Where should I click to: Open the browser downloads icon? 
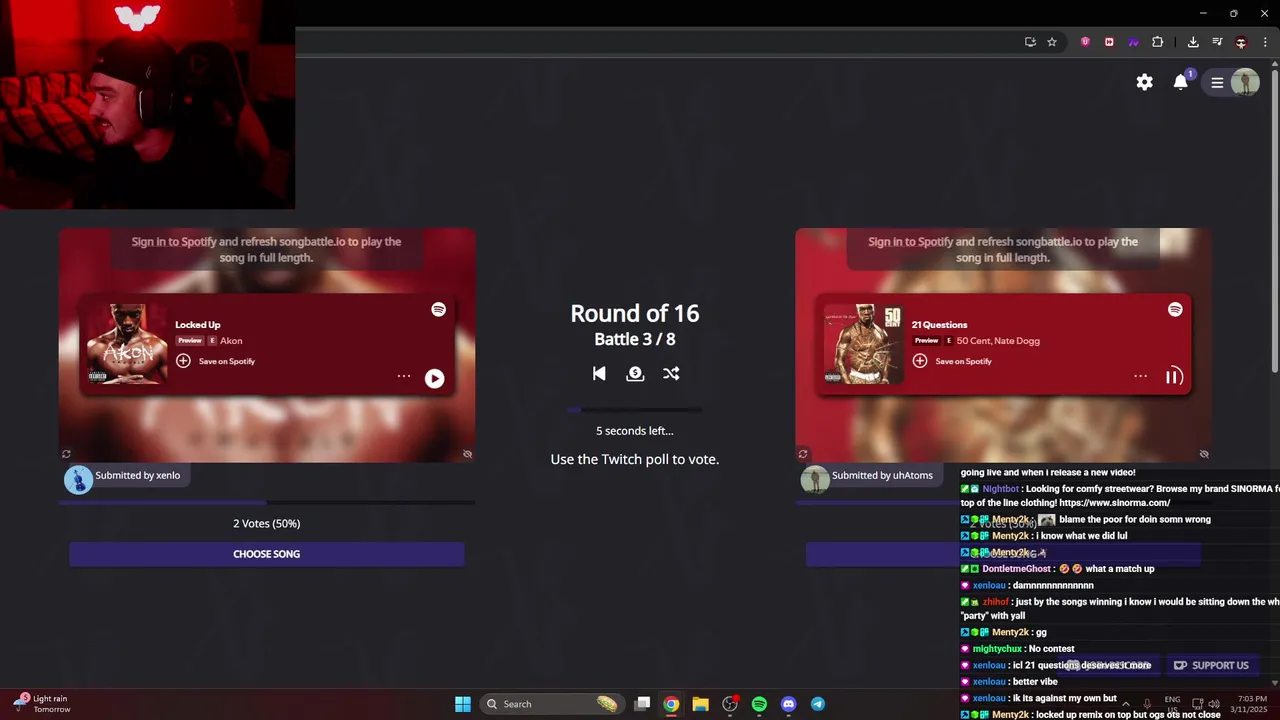[1193, 42]
